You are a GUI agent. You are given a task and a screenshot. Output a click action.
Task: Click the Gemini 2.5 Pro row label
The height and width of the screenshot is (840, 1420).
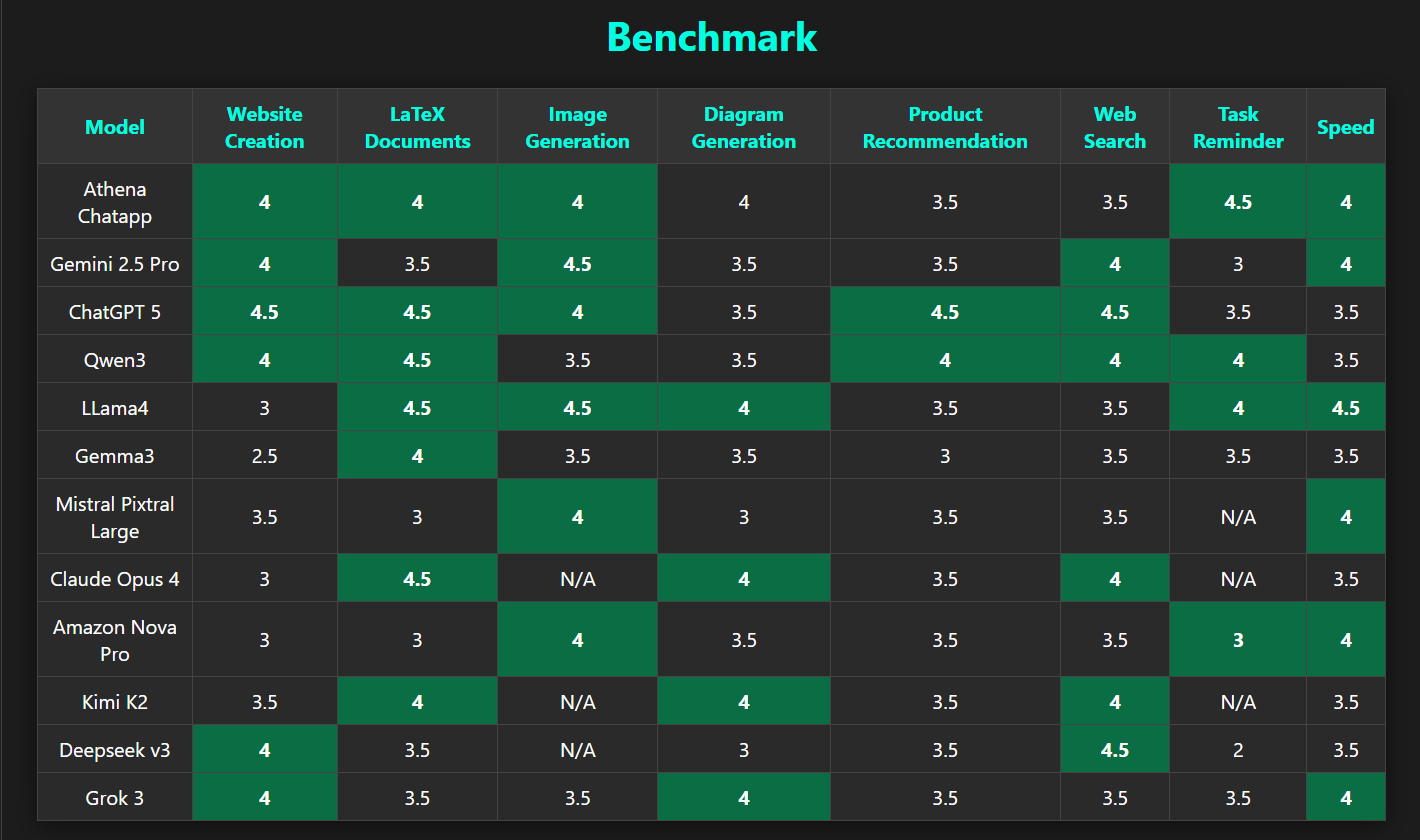click(x=115, y=264)
